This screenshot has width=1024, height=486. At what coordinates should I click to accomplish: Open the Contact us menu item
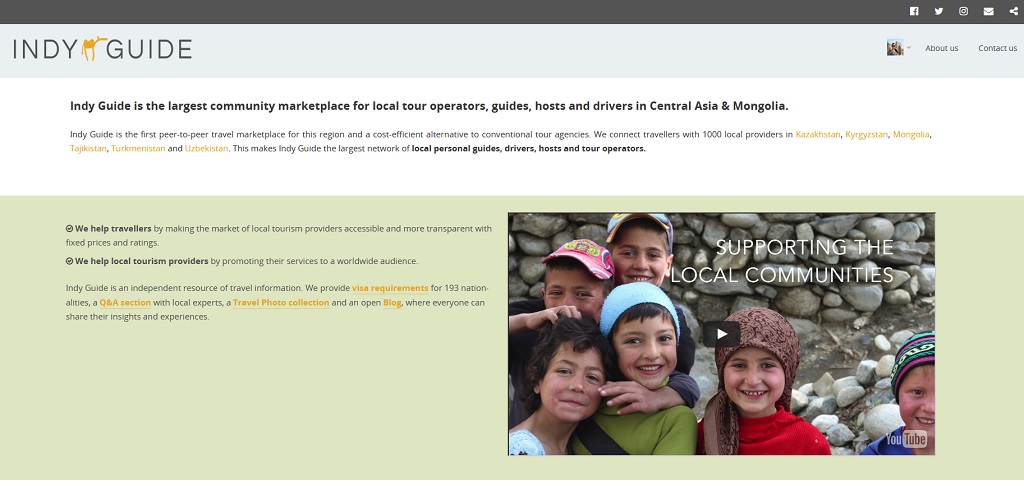tap(997, 48)
